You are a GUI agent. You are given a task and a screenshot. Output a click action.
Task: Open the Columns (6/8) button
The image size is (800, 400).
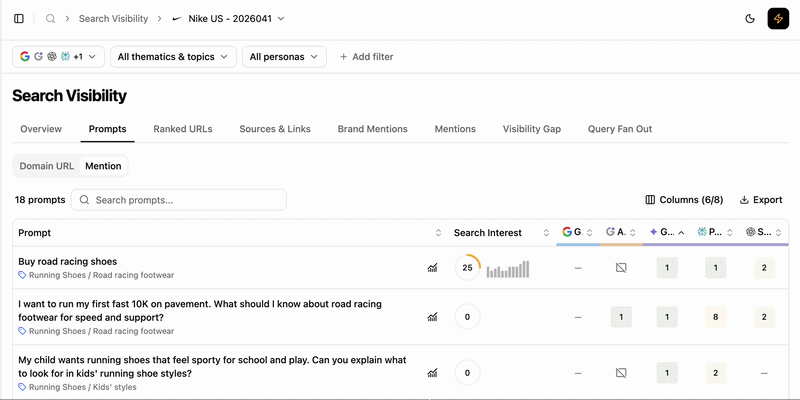point(684,200)
